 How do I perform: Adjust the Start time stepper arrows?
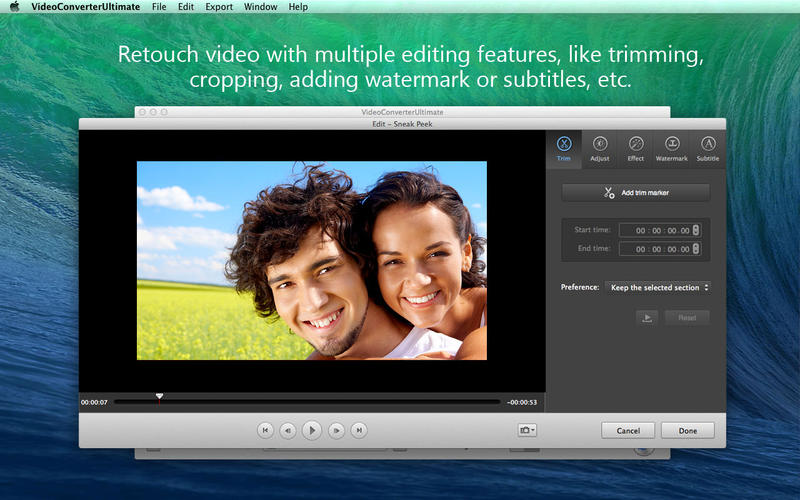click(x=696, y=230)
